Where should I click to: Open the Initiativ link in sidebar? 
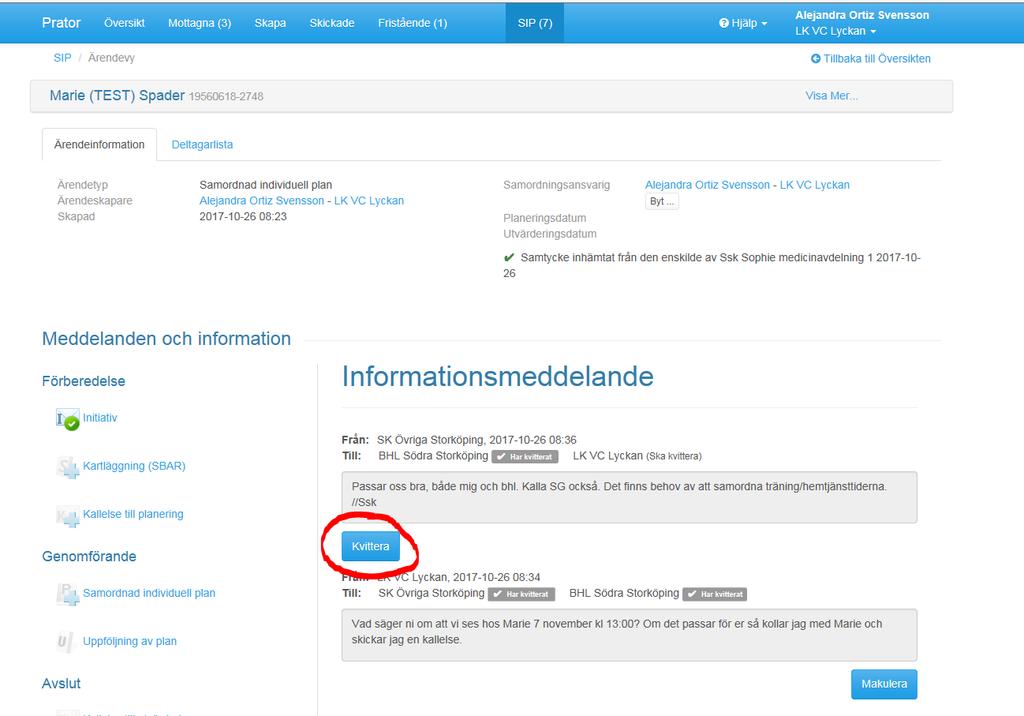[100, 417]
